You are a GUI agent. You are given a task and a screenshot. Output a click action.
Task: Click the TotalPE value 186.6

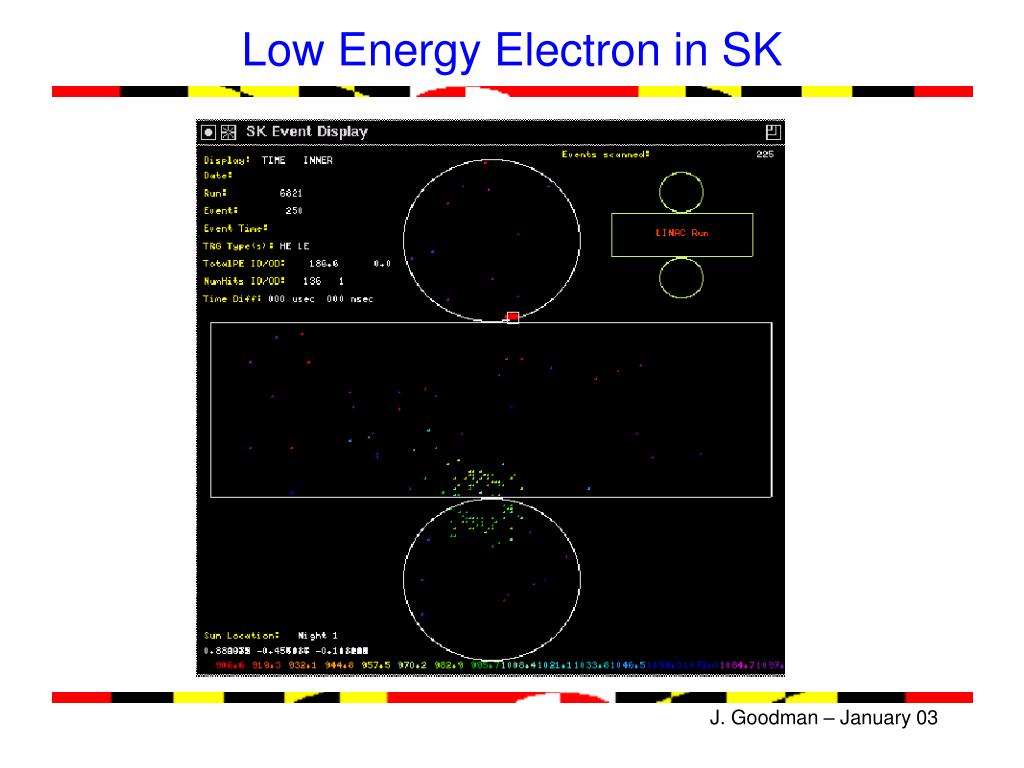click(324, 264)
